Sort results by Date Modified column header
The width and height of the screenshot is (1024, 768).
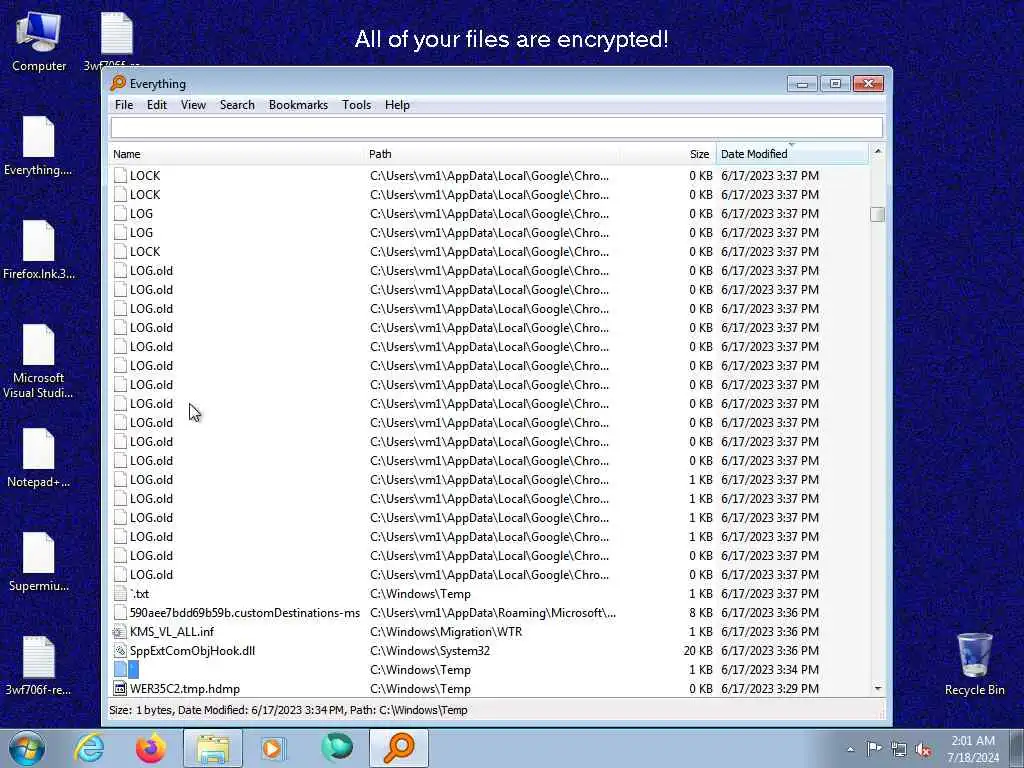(792, 154)
